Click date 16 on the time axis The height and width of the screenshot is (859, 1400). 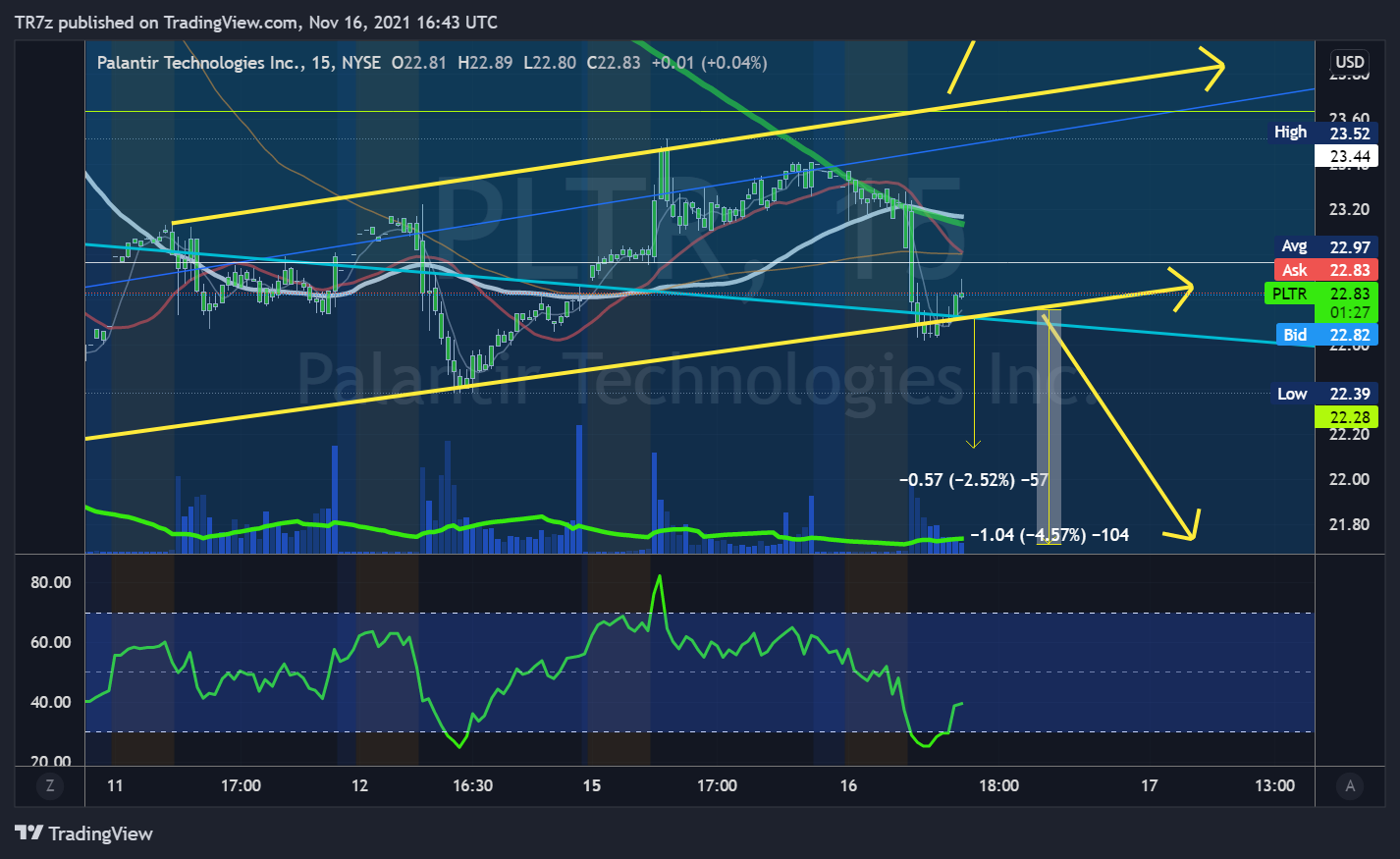(848, 785)
